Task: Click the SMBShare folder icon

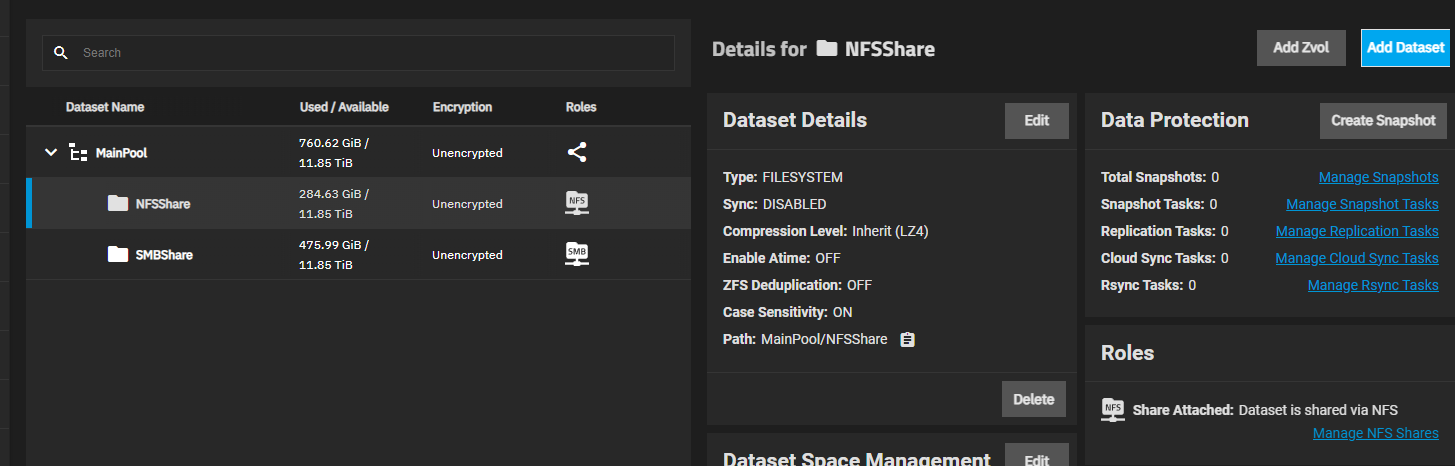Action: tap(118, 254)
